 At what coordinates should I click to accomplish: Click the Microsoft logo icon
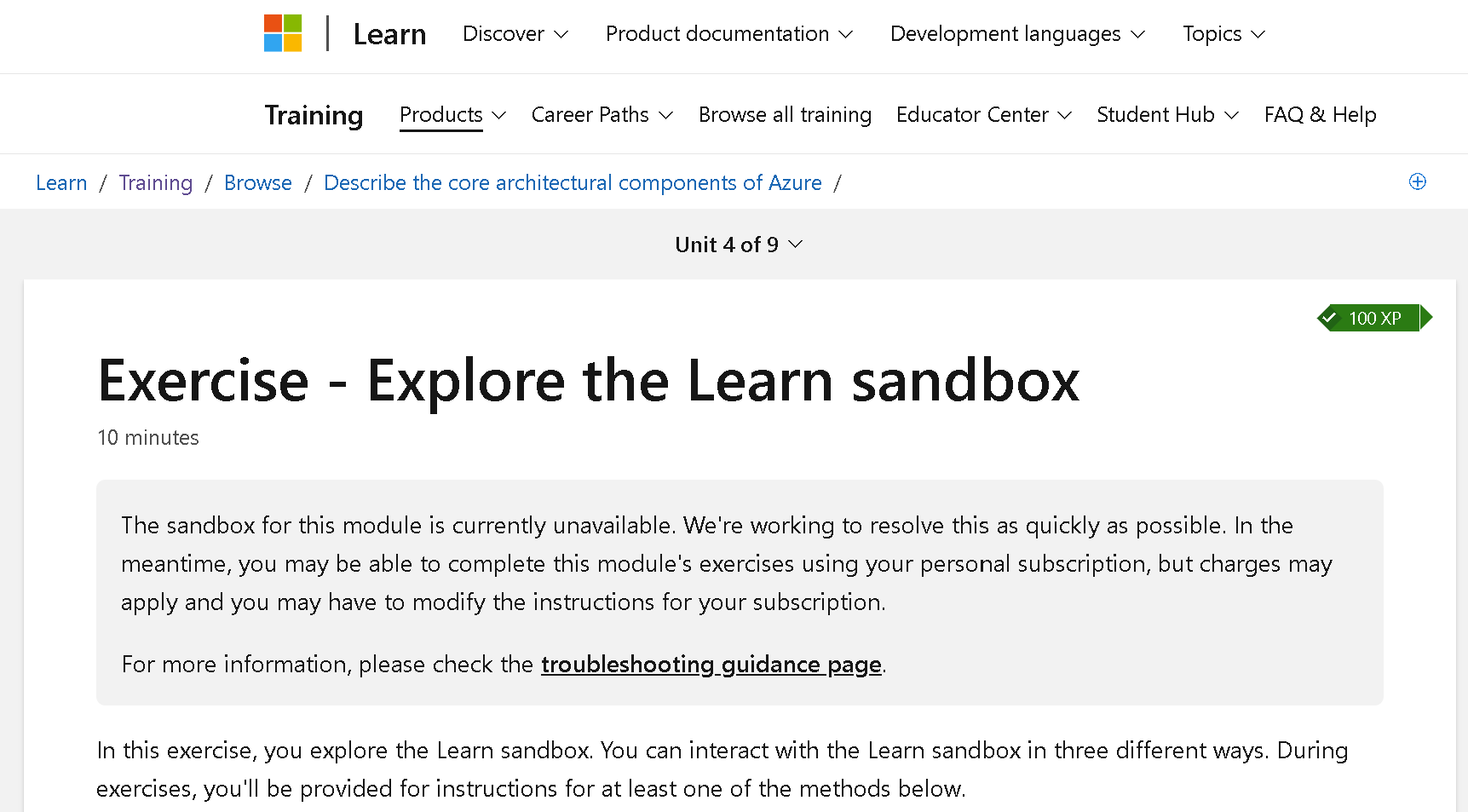[x=283, y=33]
